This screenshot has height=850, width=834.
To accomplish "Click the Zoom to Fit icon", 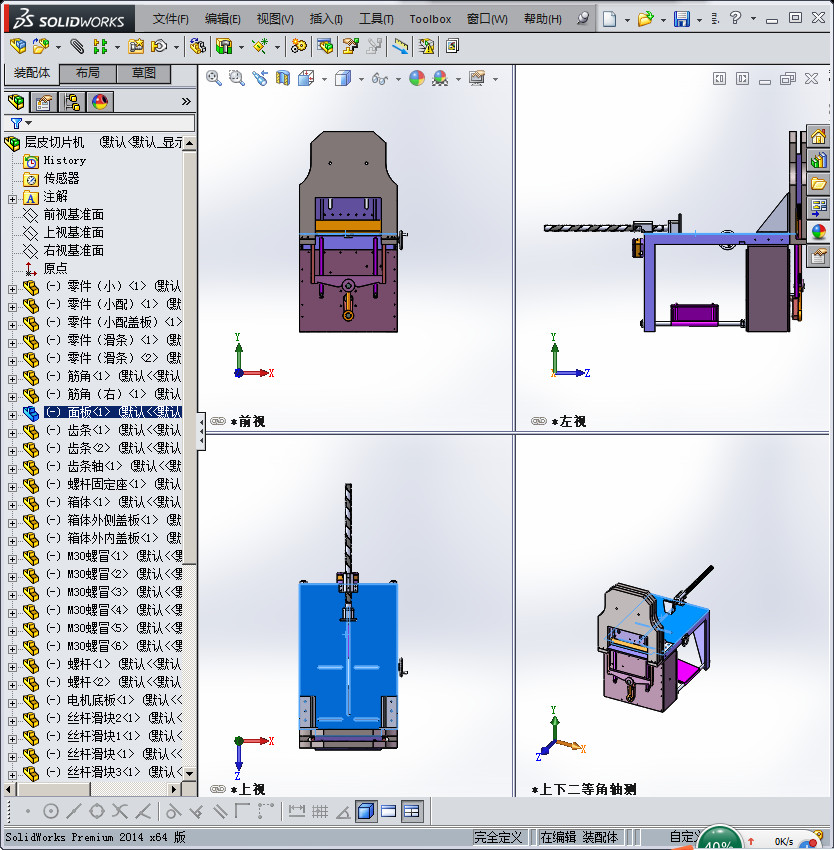I will 214,78.
